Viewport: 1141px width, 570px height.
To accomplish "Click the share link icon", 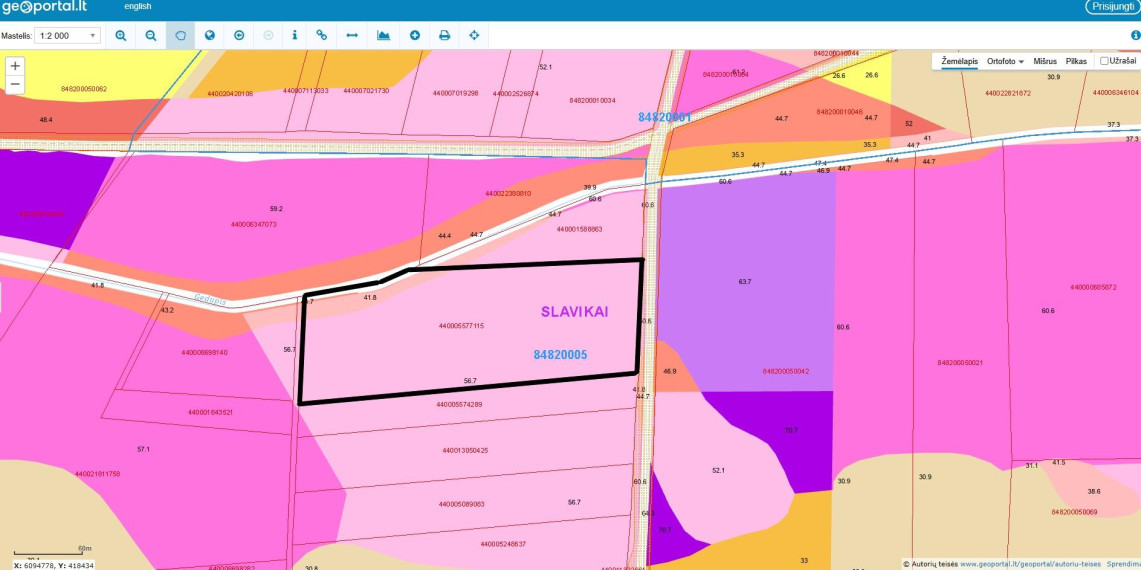I will pos(322,35).
